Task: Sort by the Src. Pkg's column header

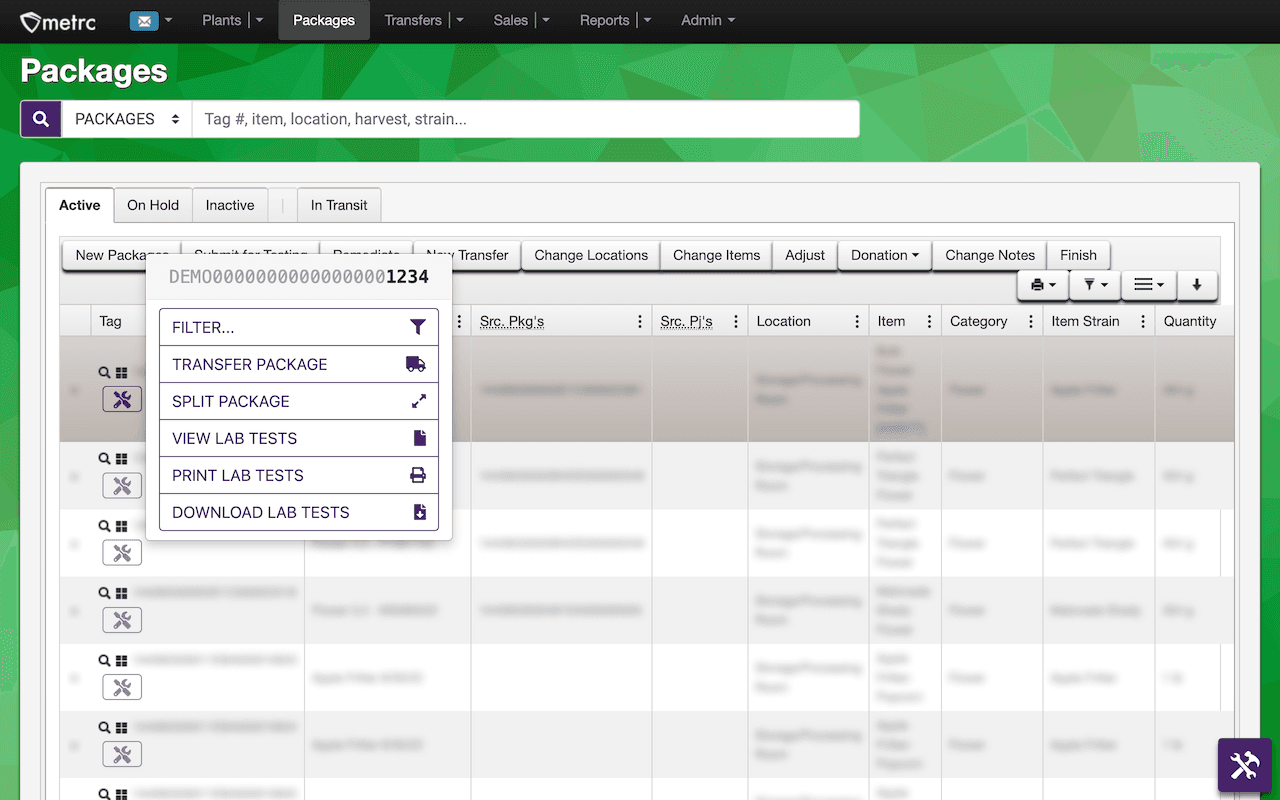Action: (x=511, y=321)
